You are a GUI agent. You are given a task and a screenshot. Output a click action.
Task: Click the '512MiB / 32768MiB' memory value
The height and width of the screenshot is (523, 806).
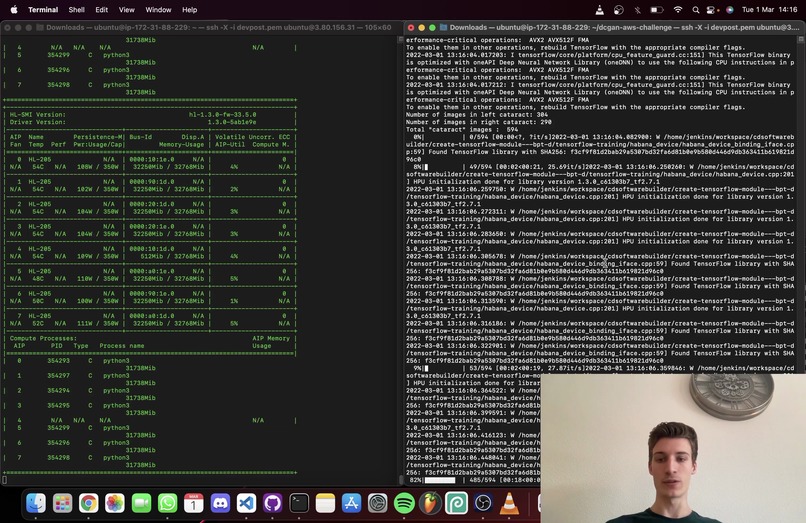click(172, 257)
